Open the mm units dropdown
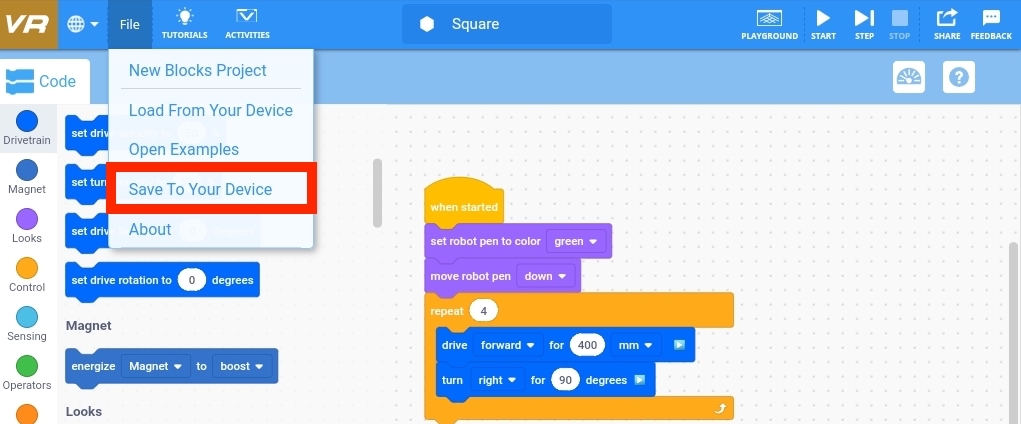This screenshot has height=424, width=1021. pos(636,345)
